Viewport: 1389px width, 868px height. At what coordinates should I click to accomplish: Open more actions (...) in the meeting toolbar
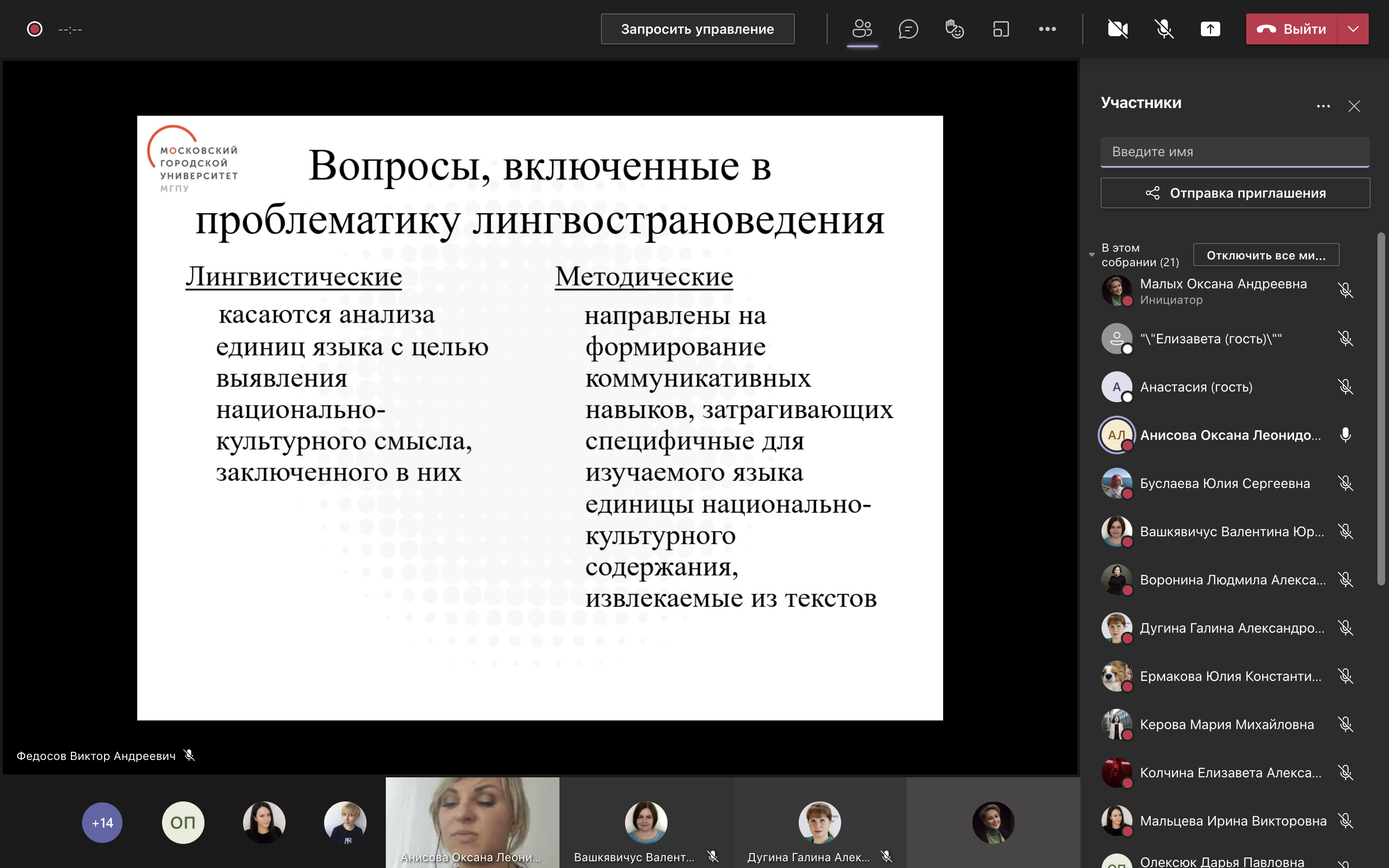(x=1048, y=29)
